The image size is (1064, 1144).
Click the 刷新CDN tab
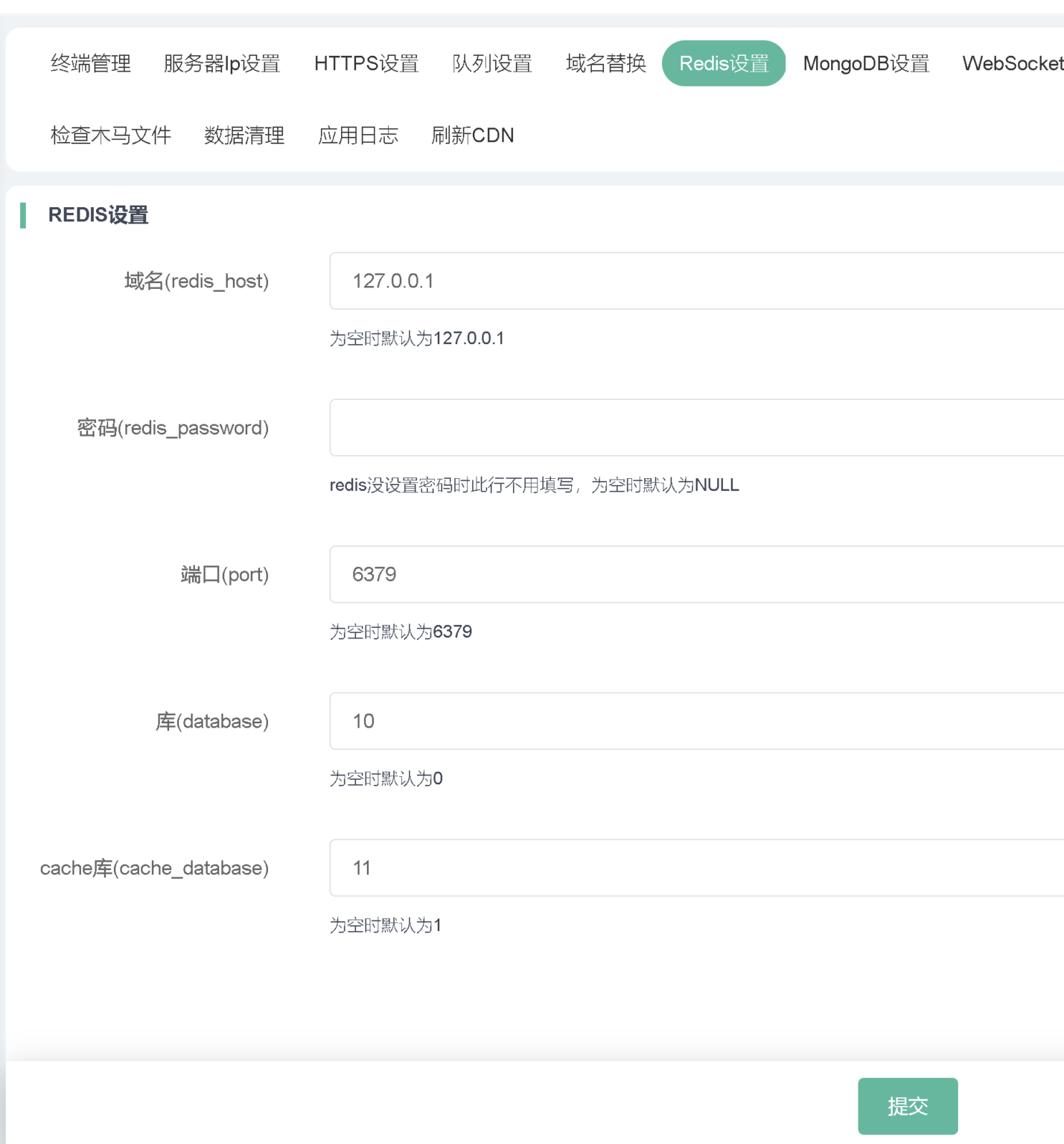[x=473, y=136]
